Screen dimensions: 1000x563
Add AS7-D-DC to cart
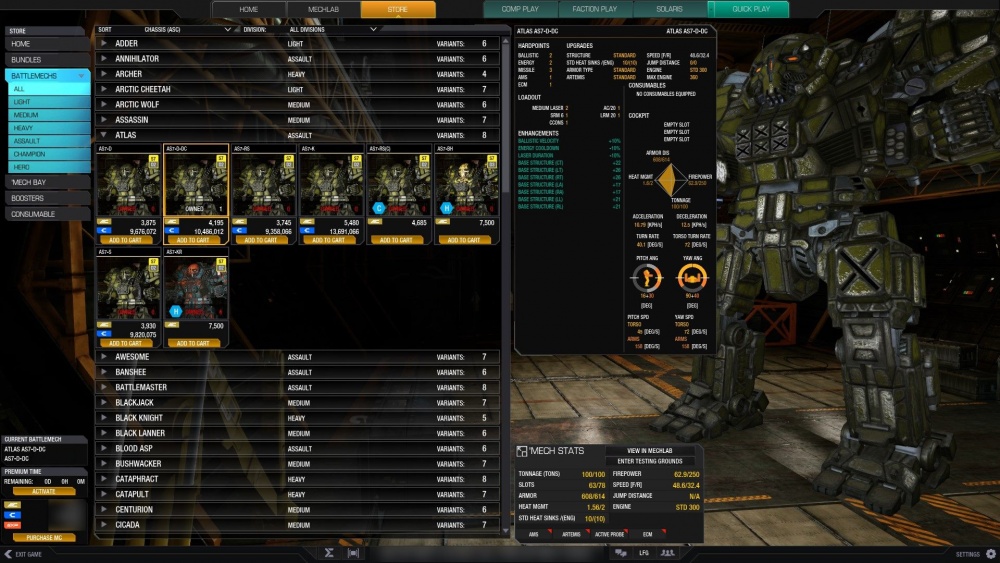click(193, 240)
